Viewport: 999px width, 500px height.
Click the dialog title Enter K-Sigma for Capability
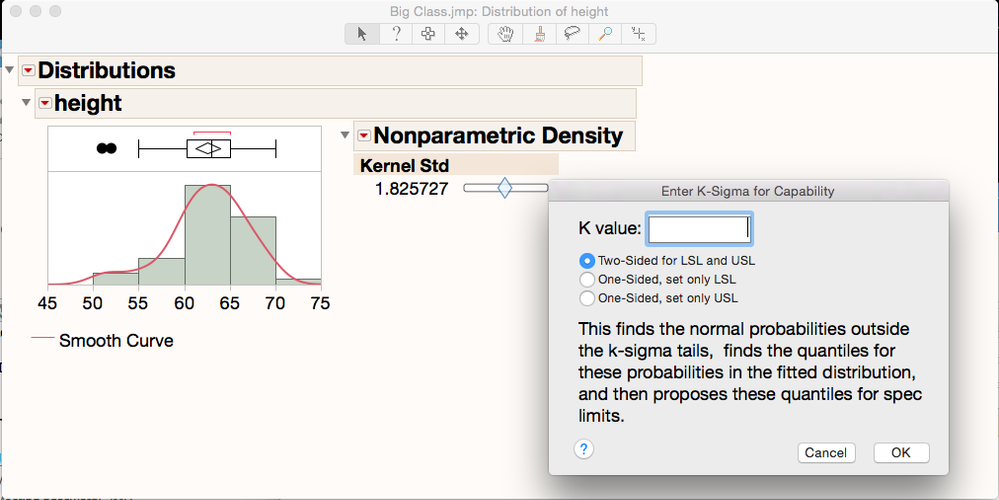747,191
